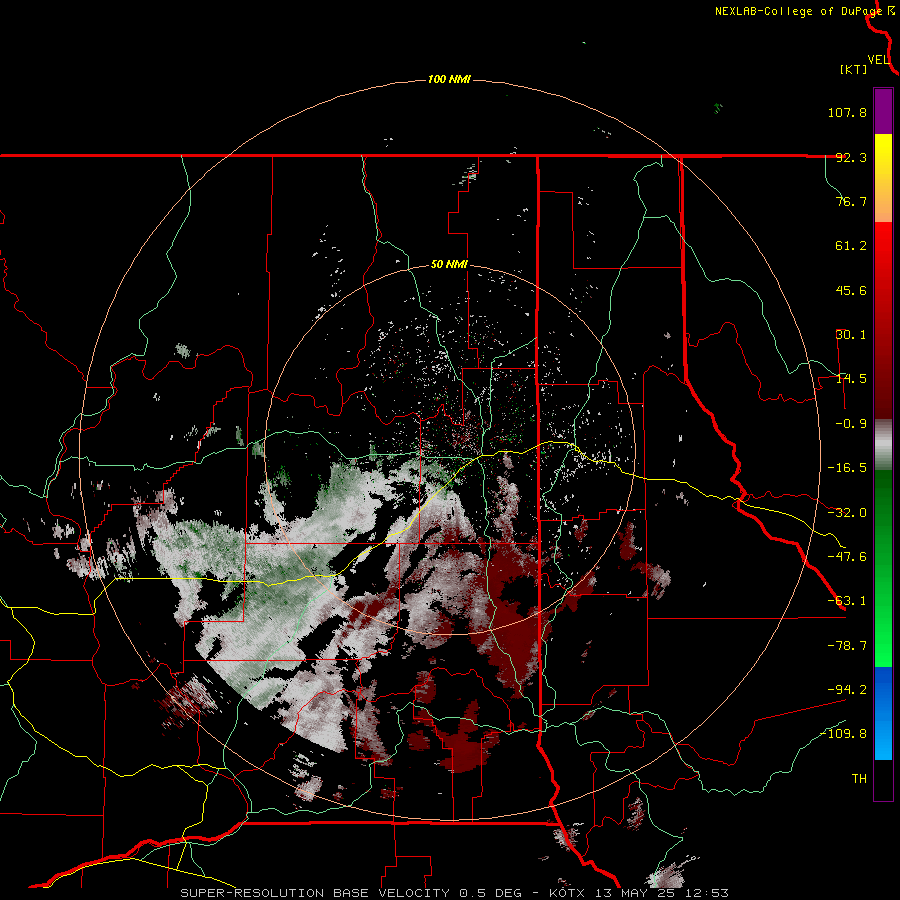Click the product caption at the bottom

pyautogui.click(x=455, y=893)
